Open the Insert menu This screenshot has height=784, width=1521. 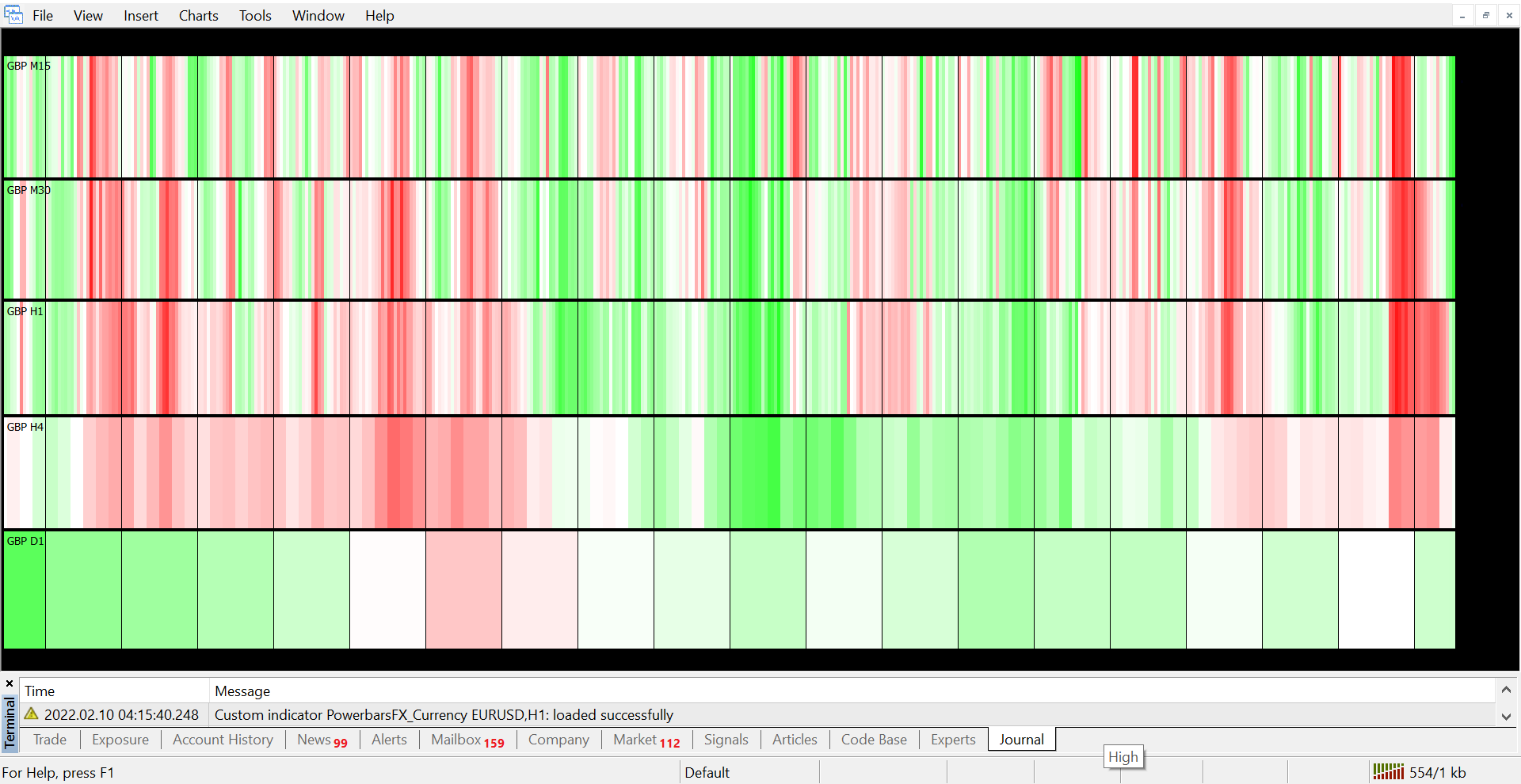tap(140, 16)
